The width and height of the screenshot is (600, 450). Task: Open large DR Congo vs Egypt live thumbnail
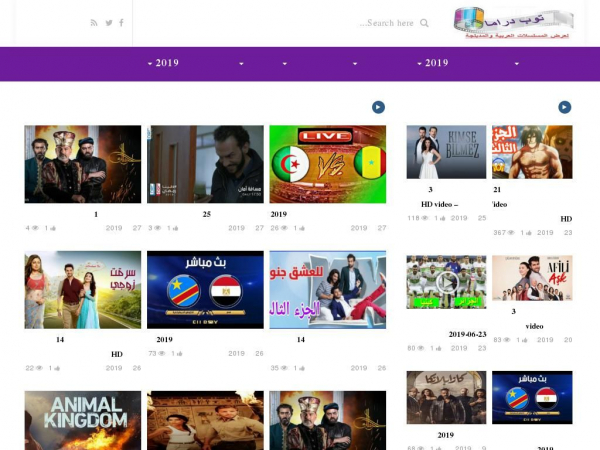pyautogui.click(x=205, y=290)
